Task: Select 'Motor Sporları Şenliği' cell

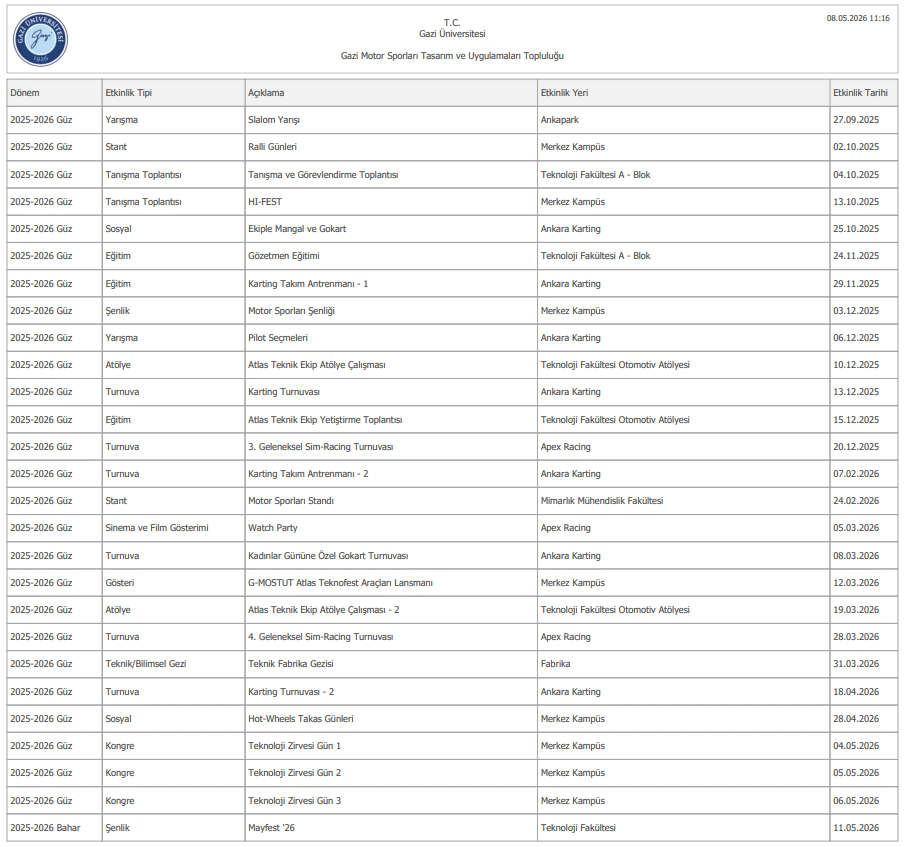Action: pyautogui.click(x=391, y=311)
